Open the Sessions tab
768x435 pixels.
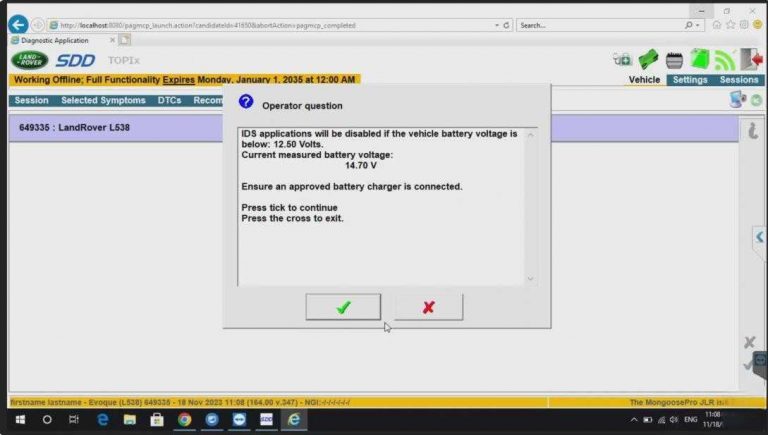pos(739,80)
